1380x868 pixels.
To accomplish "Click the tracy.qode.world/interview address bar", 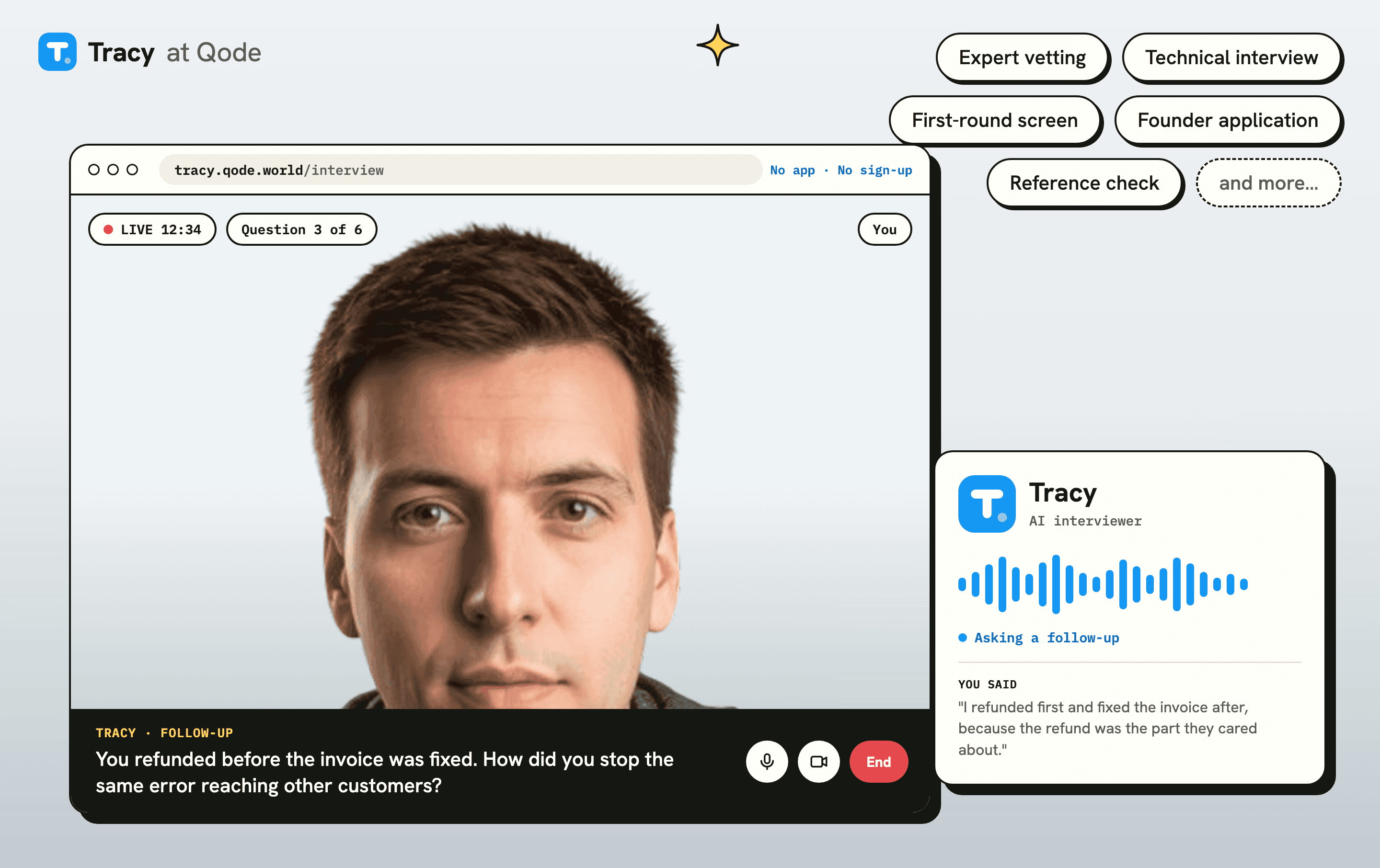I will tap(460, 170).
